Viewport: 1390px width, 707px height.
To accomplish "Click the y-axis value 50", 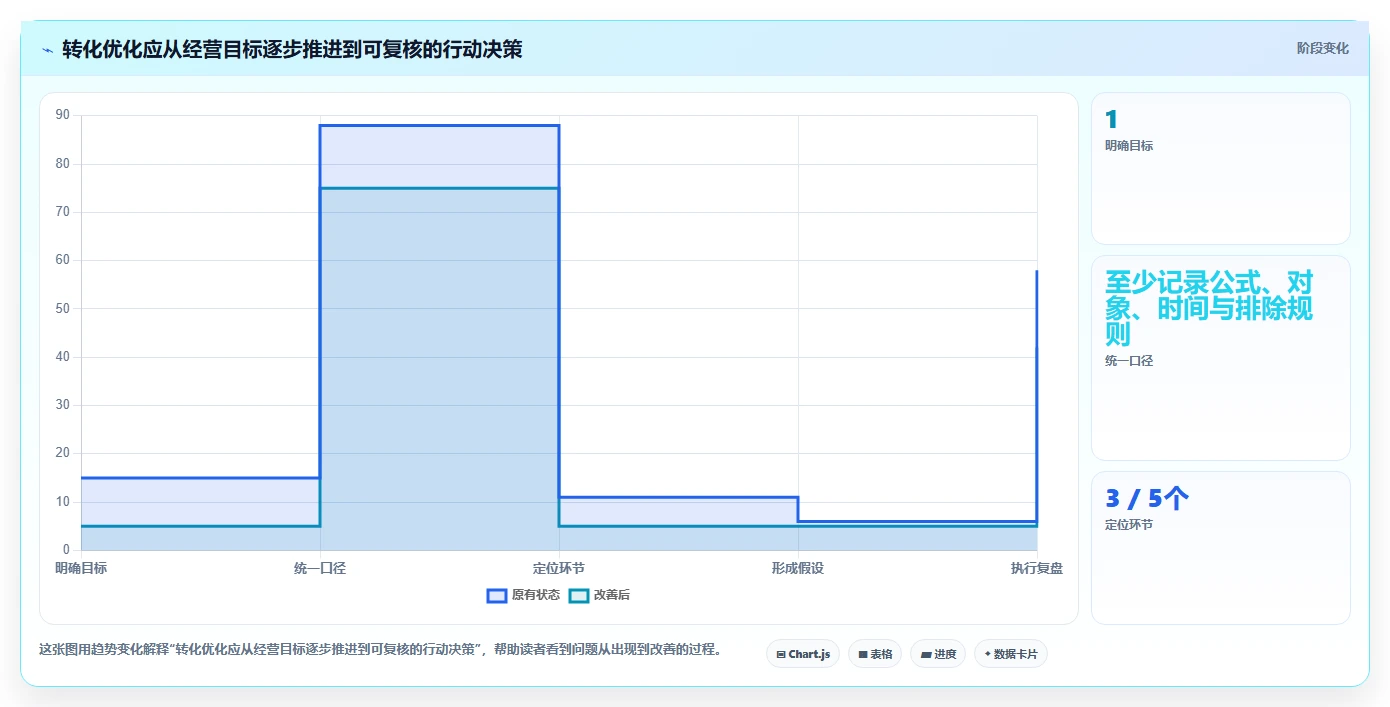I will [63, 308].
